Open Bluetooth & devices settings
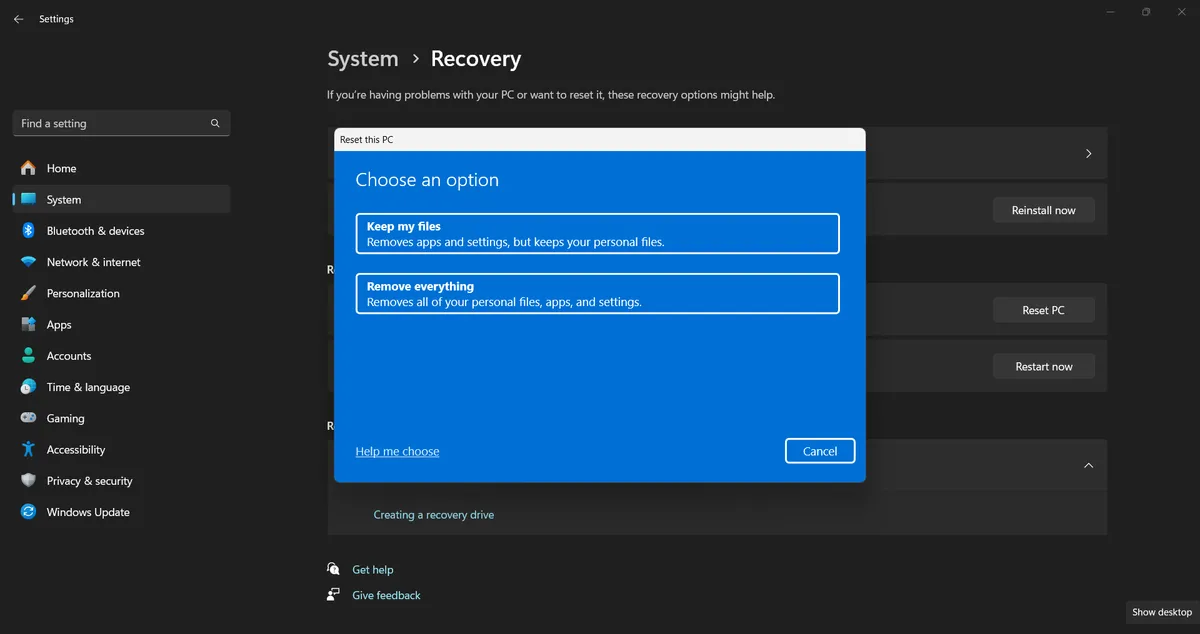 click(x=121, y=230)
